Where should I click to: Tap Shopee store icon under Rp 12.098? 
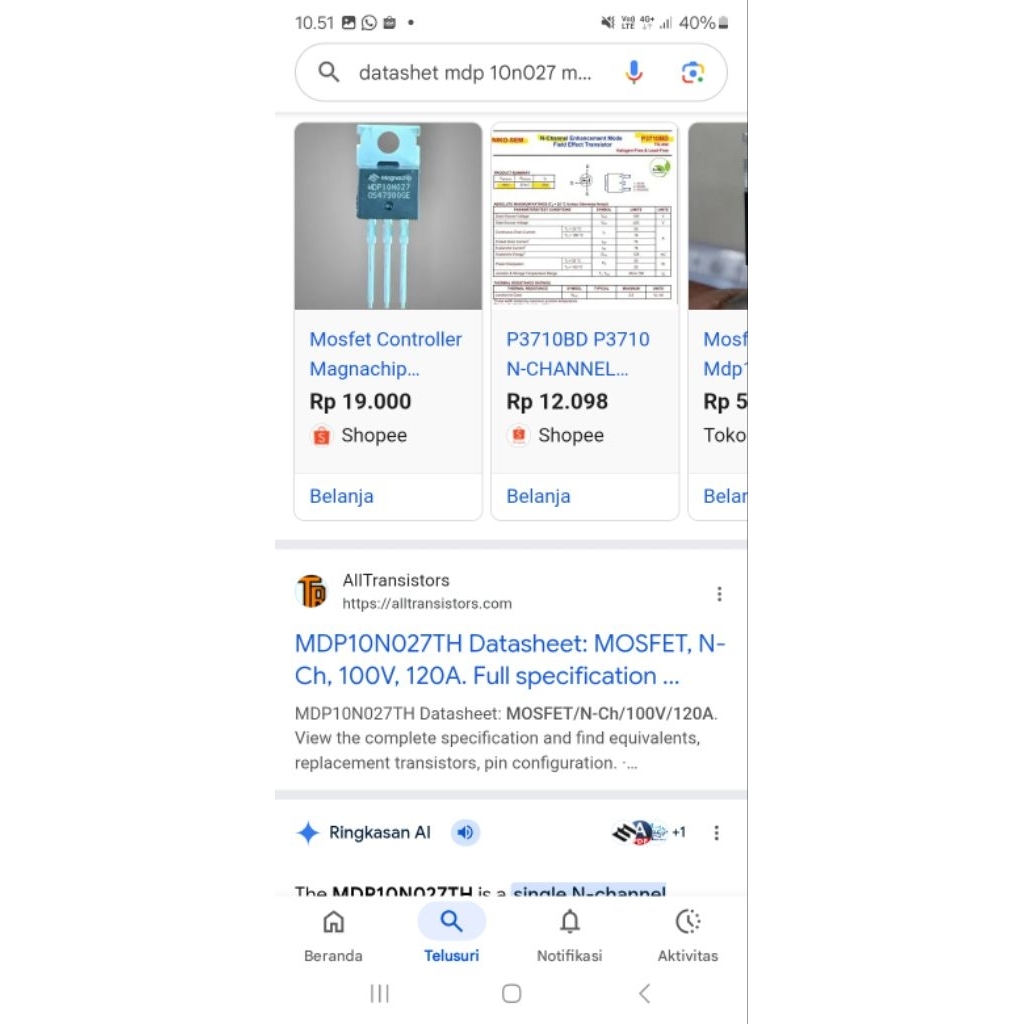[x=519, y=435]
